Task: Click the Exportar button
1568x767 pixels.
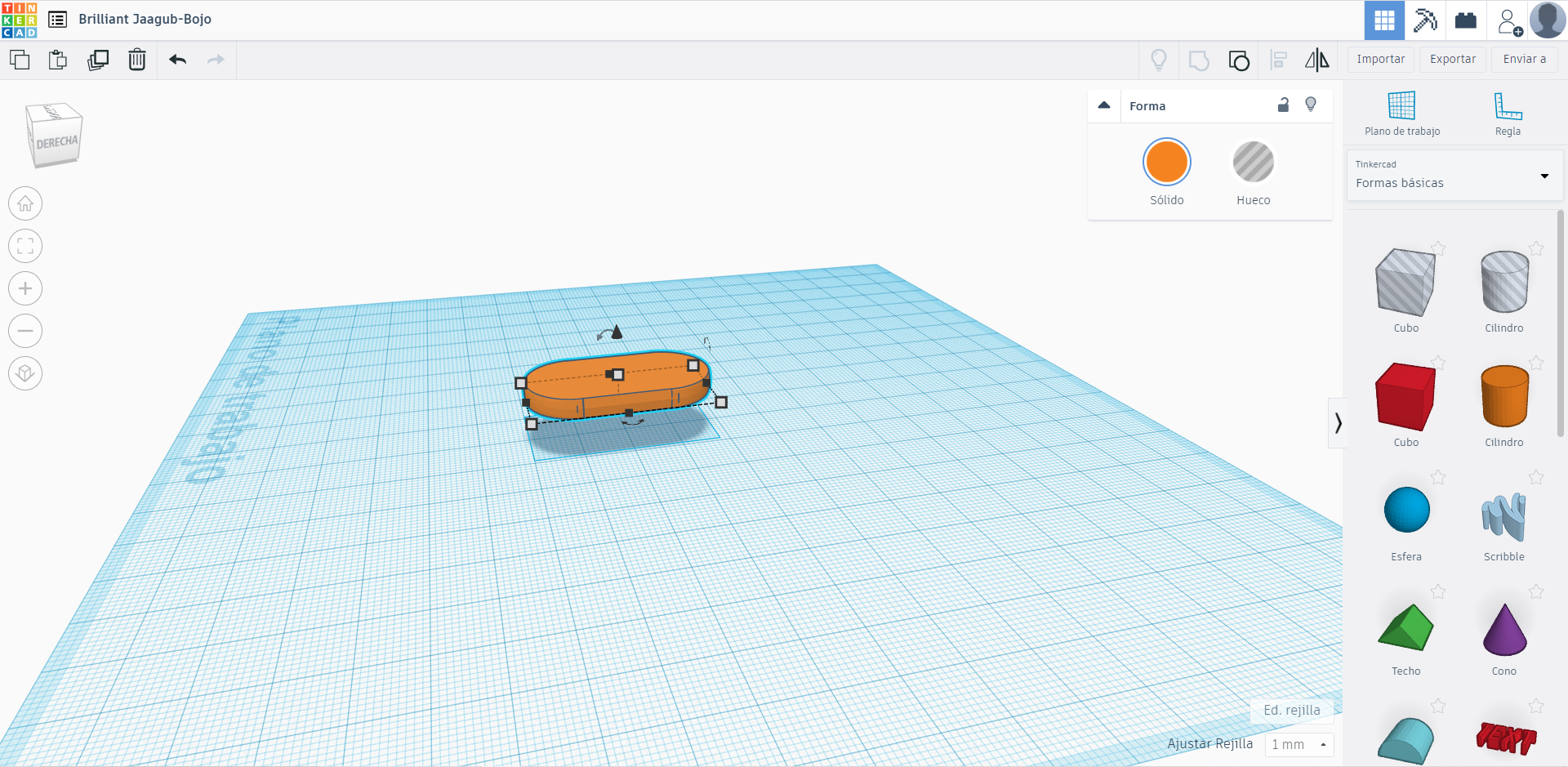Action: coord(1453,59)
